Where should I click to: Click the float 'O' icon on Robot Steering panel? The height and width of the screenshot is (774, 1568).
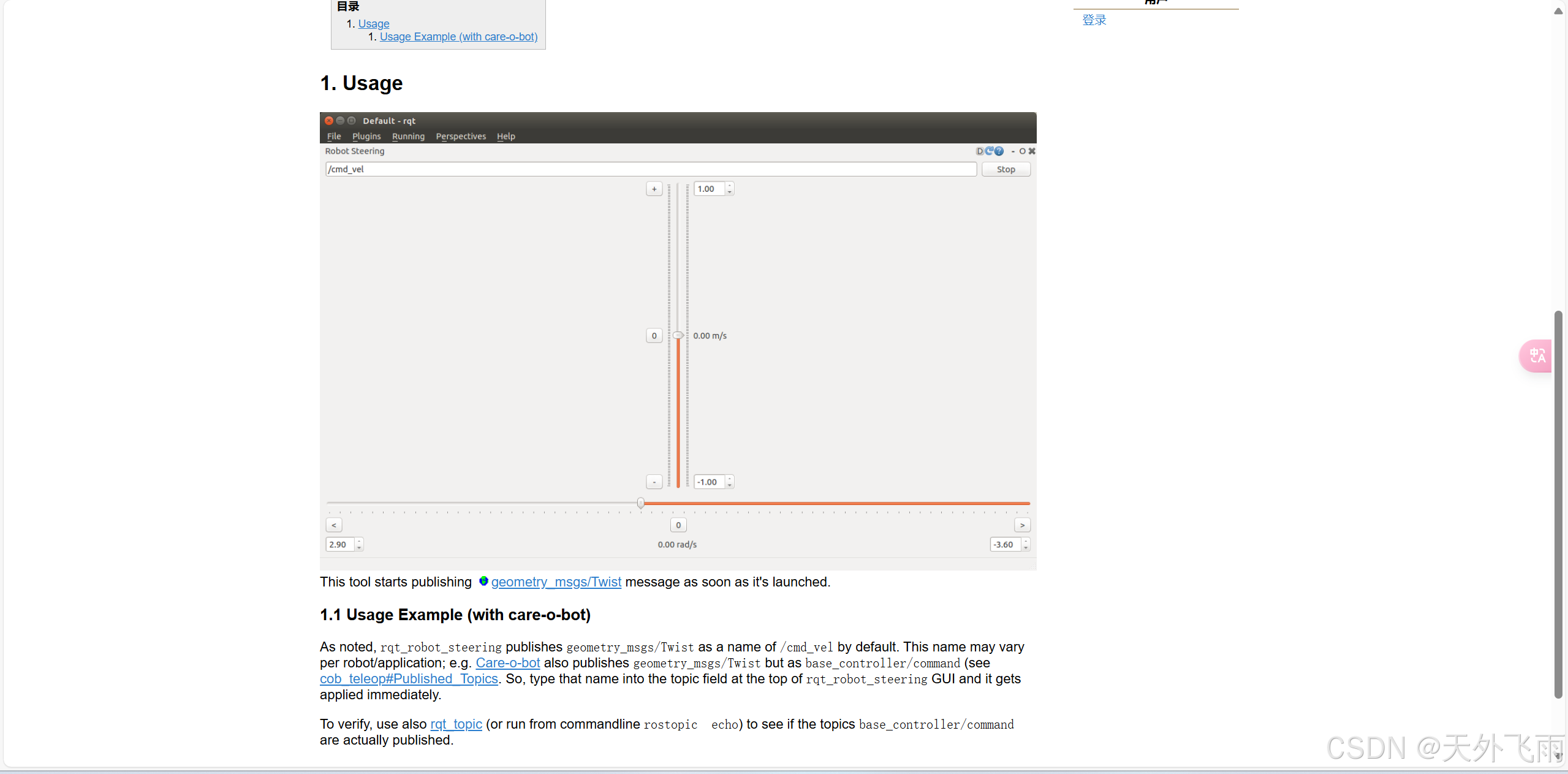point(1022,151)
